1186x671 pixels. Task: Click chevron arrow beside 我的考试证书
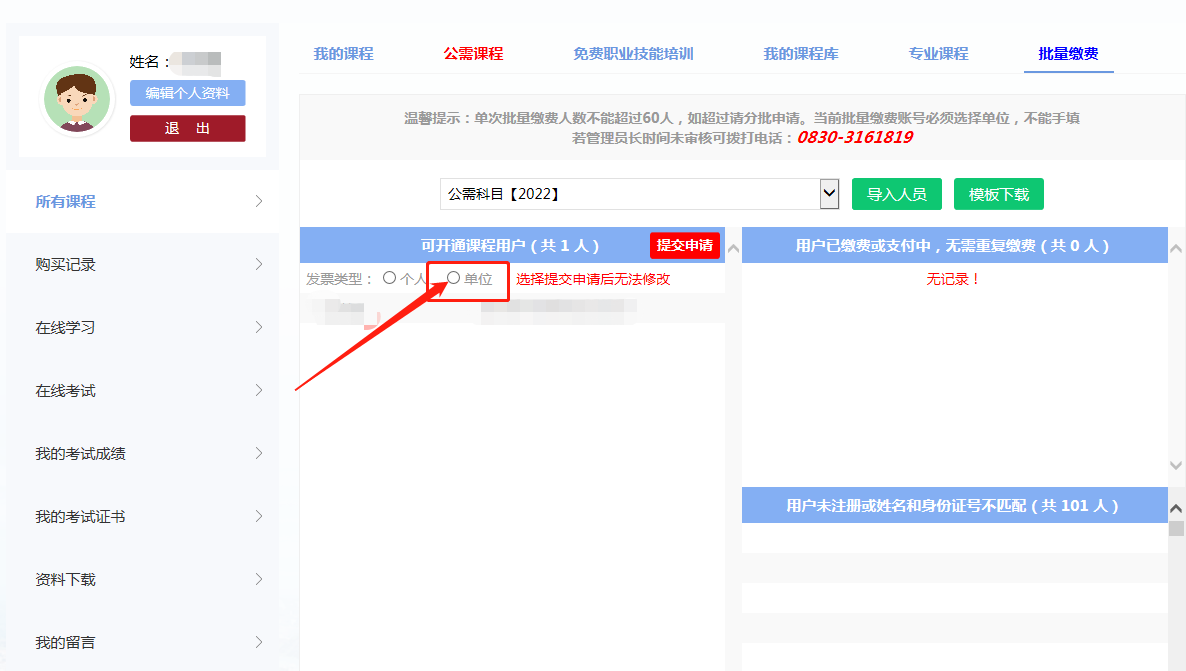[x=259, y=516]
